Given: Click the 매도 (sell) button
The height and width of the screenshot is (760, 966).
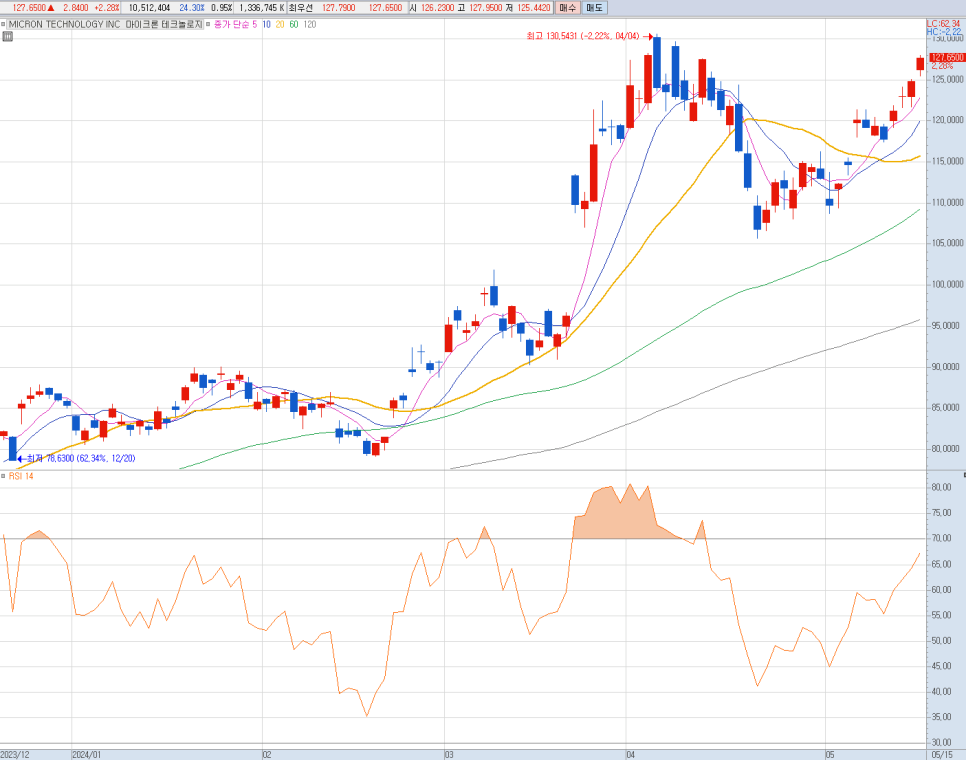Looking at the screenshot, I should (x=594, y=8).
